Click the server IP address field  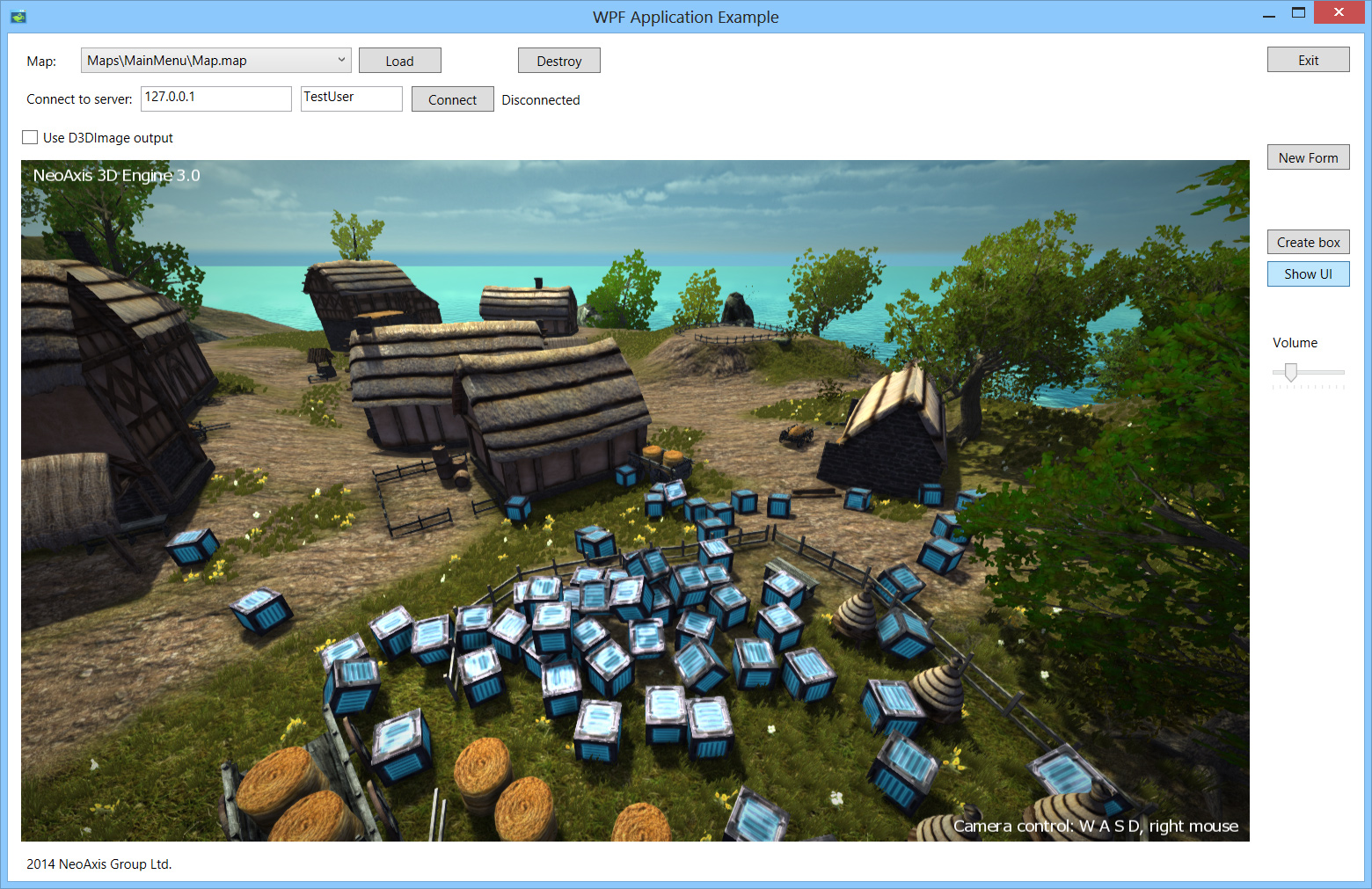(x=215, y=98)
